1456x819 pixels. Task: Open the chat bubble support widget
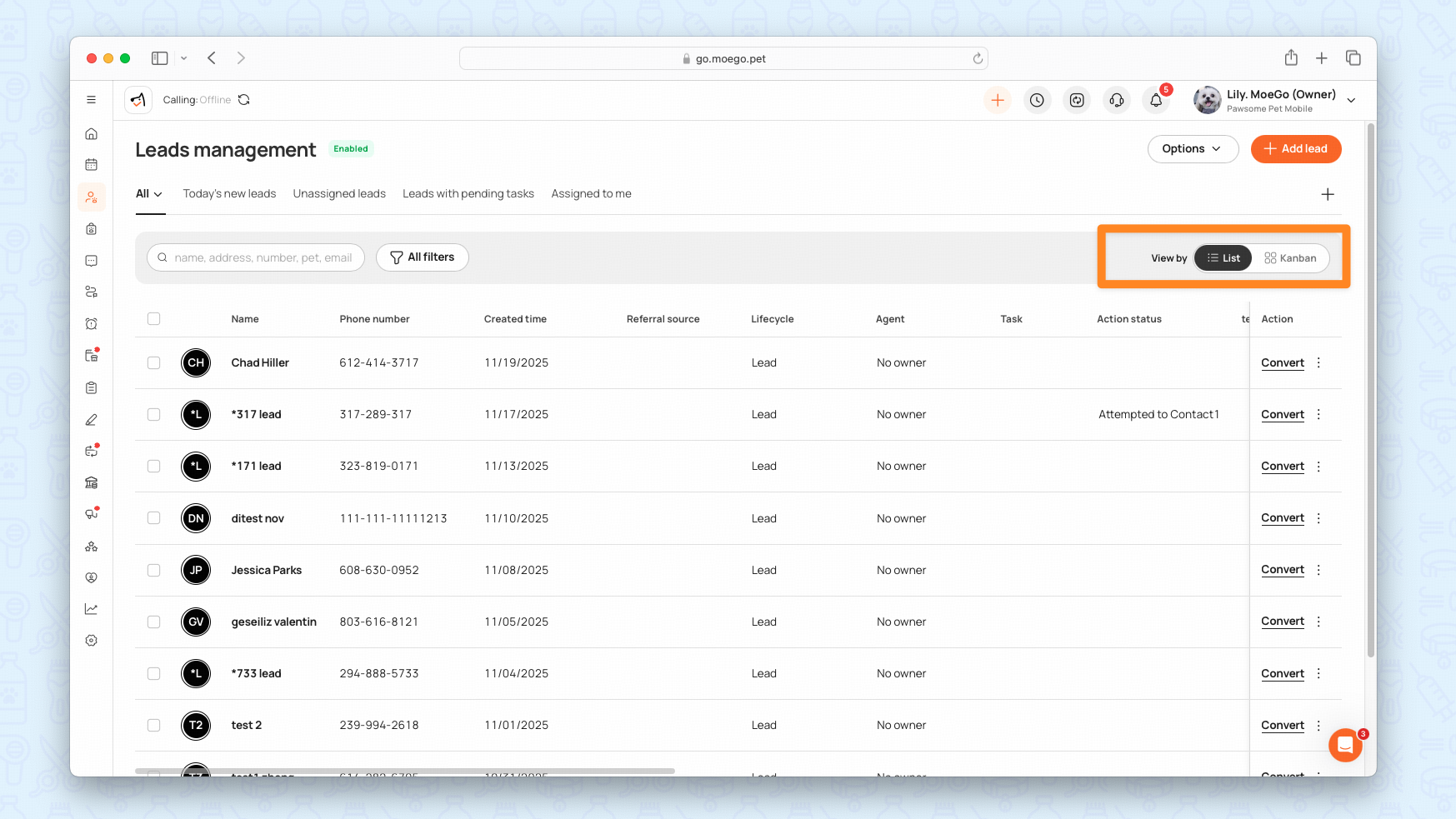[x=1344, y=745]
